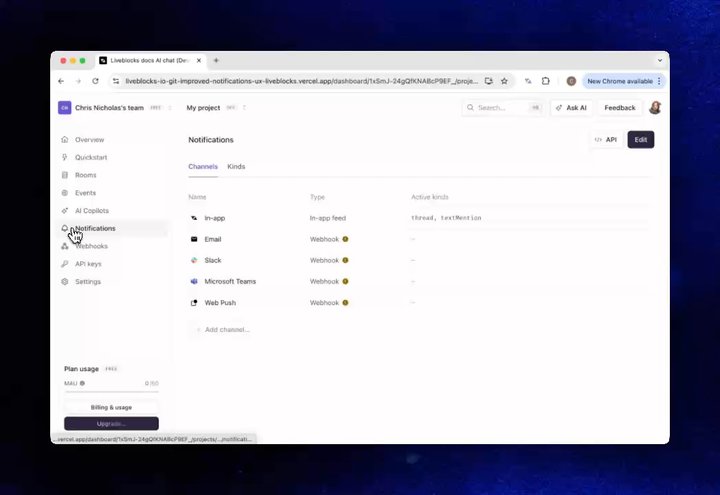
Task: Click the Microsoft Teams webhook warning indicator
Action: [345, 281]
